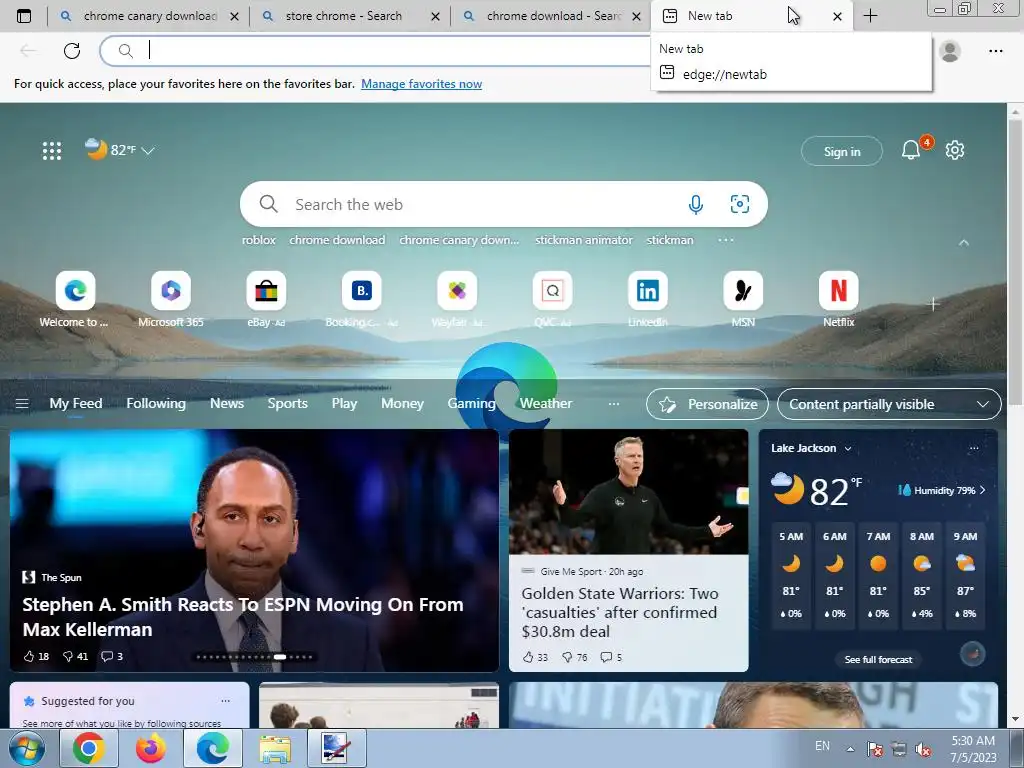The width and height of the screenshot is (1024, 768).
Task: Open eBay quick link tile
Action: point(266,300)
